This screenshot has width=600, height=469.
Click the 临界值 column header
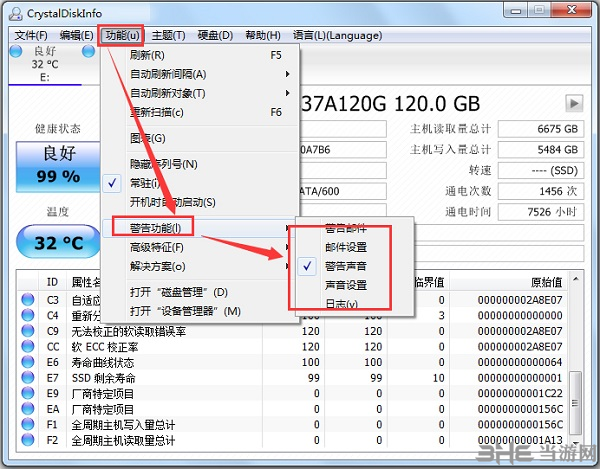pyautogui.click(x=429, y=282)
